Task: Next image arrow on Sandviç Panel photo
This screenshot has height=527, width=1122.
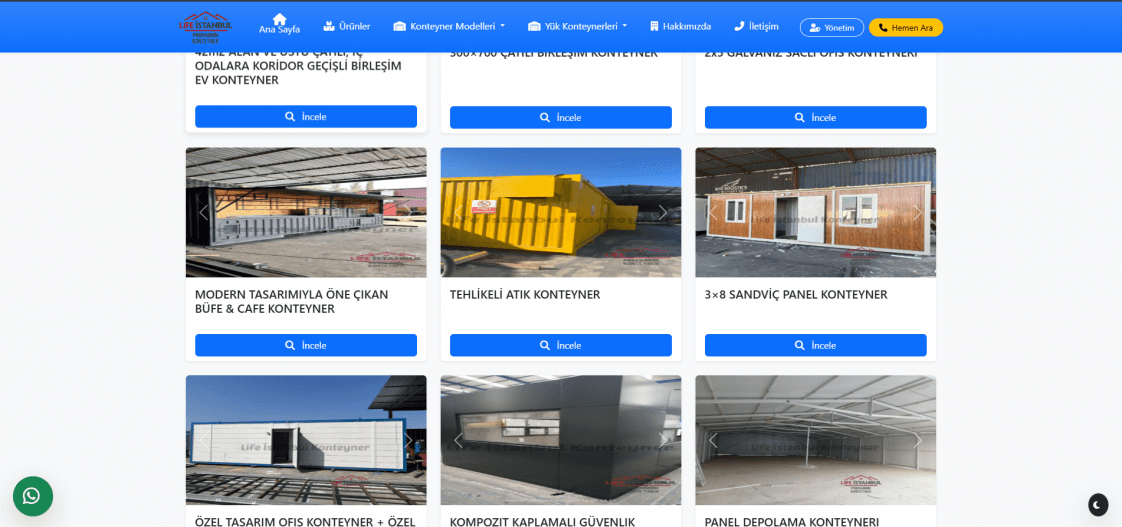Action: click(918, 213)
